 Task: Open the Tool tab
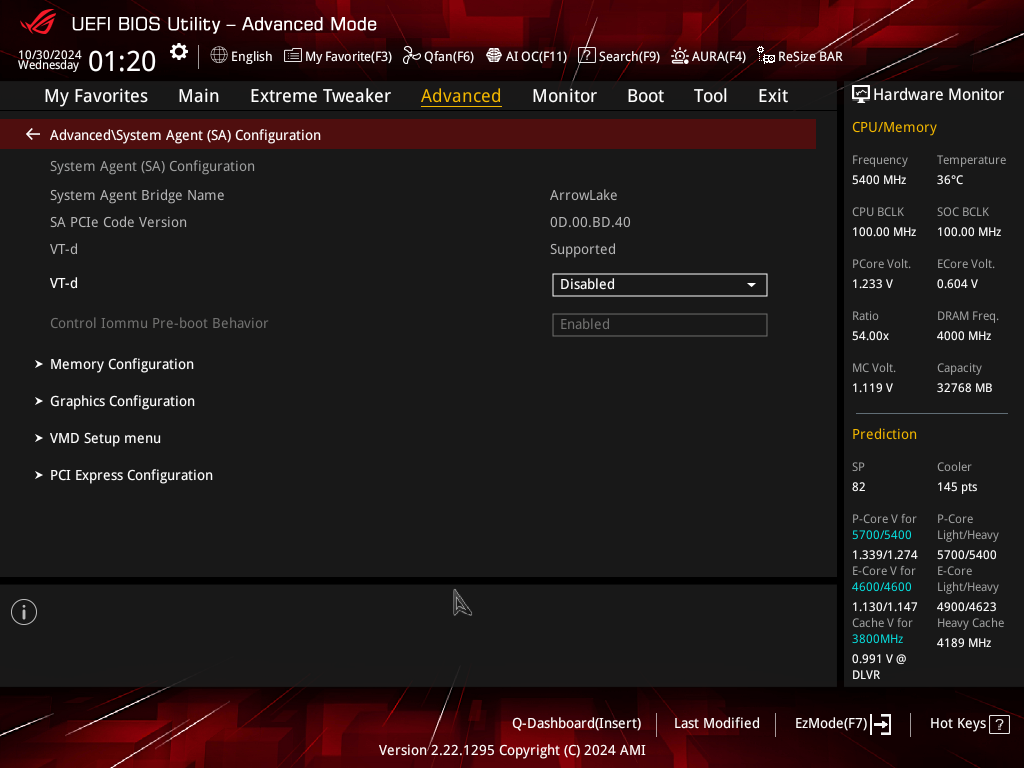click(x=710, y=96)
